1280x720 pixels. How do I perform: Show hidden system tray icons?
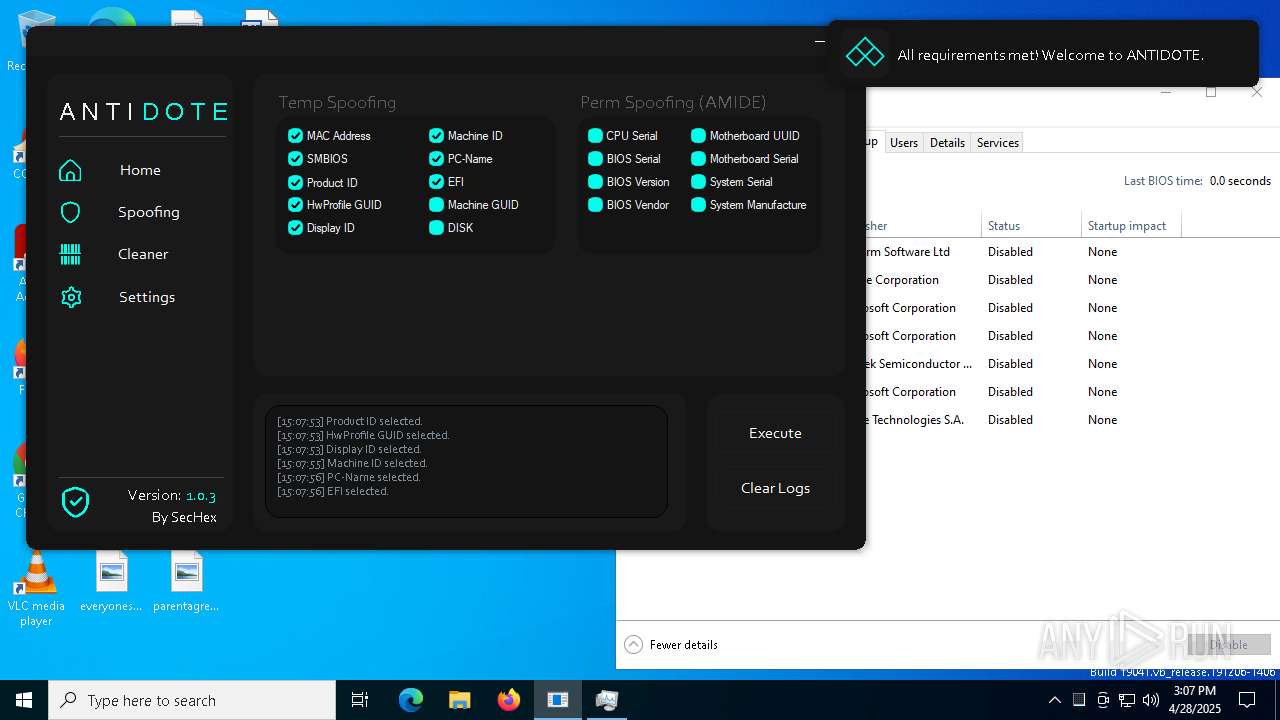pyautogui.click(x=1054, y=700)
